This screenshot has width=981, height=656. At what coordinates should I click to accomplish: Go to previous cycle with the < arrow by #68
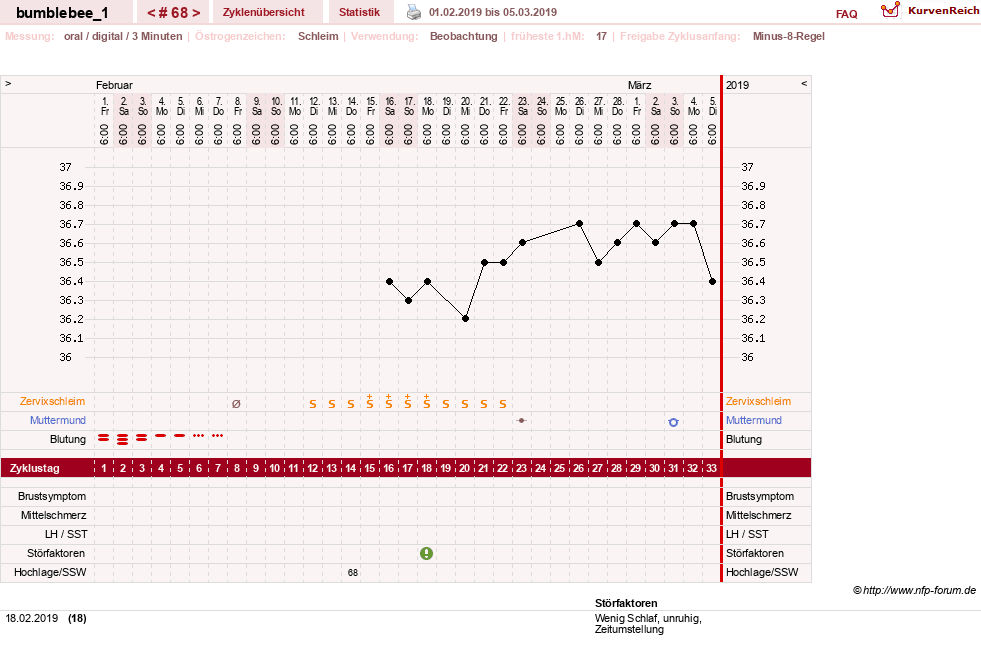coord(151,13)
